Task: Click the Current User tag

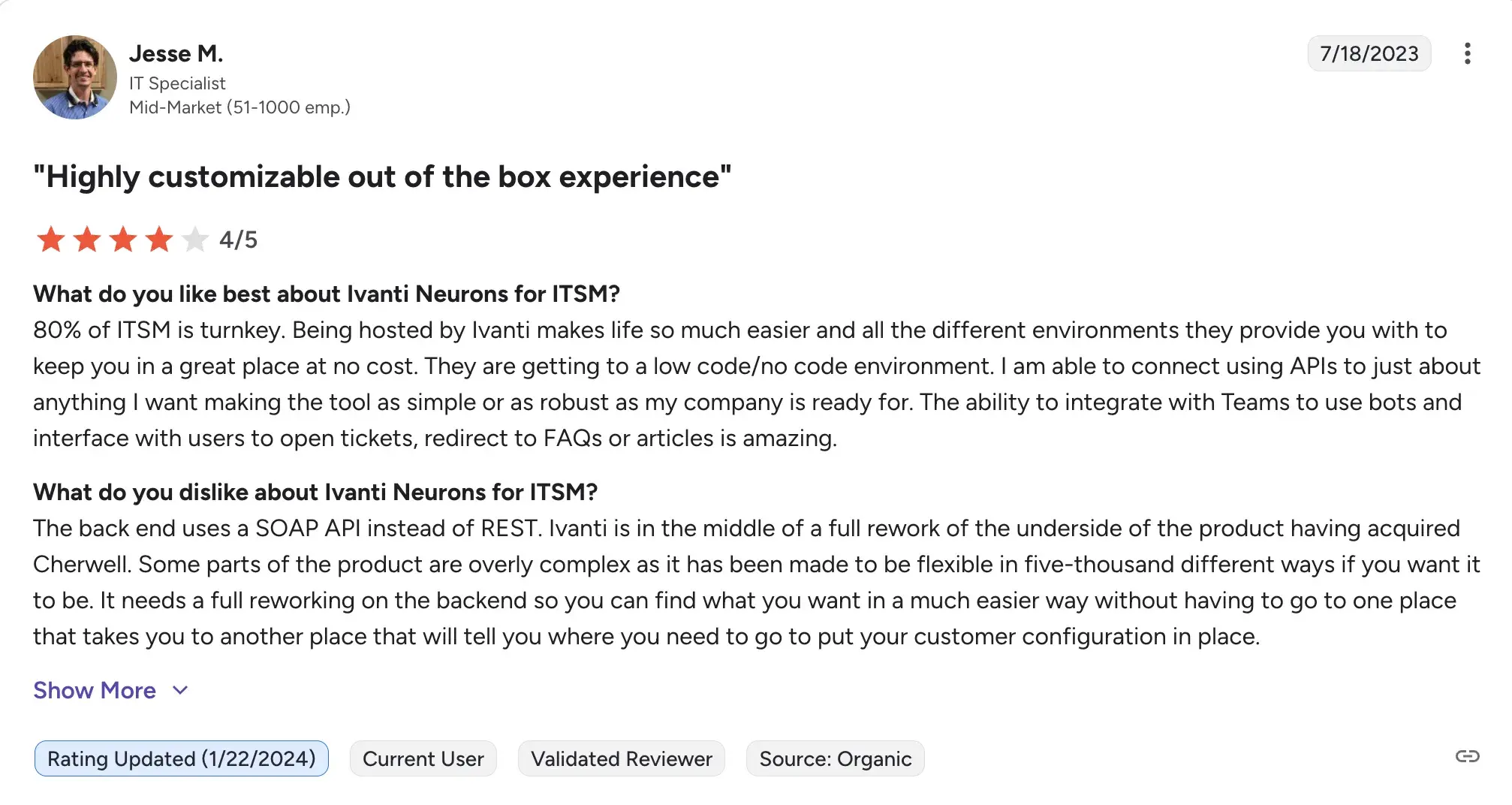Action: pos(423,758)
